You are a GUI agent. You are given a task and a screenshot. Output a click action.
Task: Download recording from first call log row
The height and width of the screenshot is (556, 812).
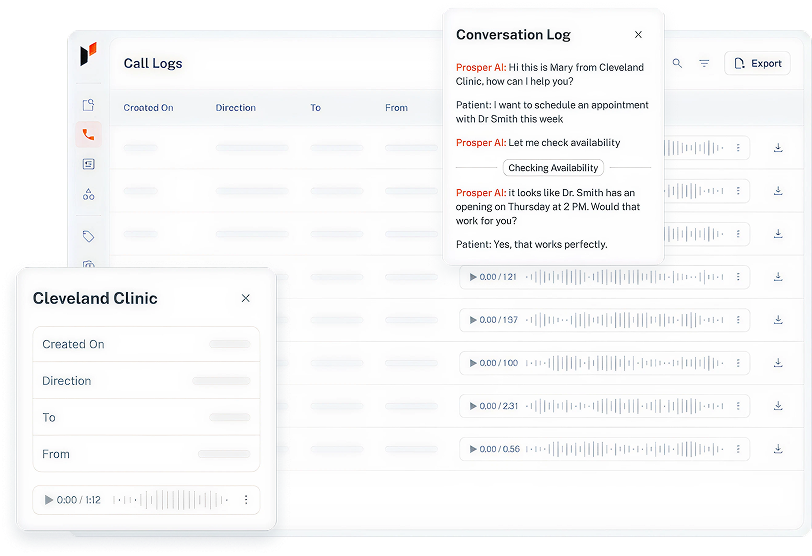(x=778, y=148)
